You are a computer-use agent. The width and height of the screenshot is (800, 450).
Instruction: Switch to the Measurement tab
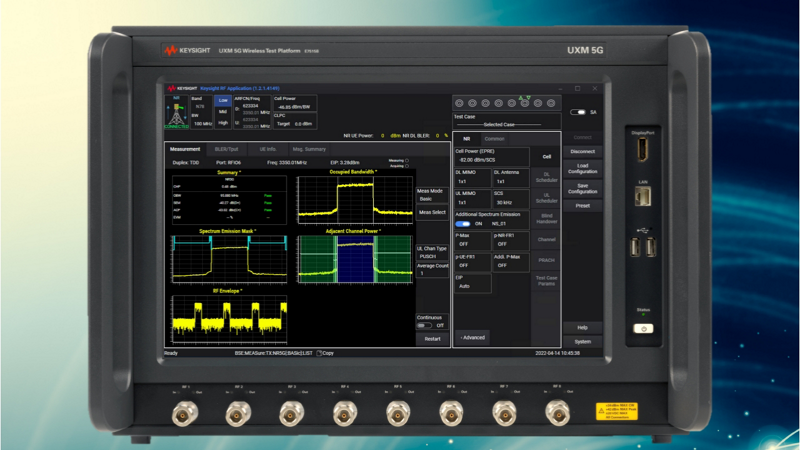pos(185,149)
